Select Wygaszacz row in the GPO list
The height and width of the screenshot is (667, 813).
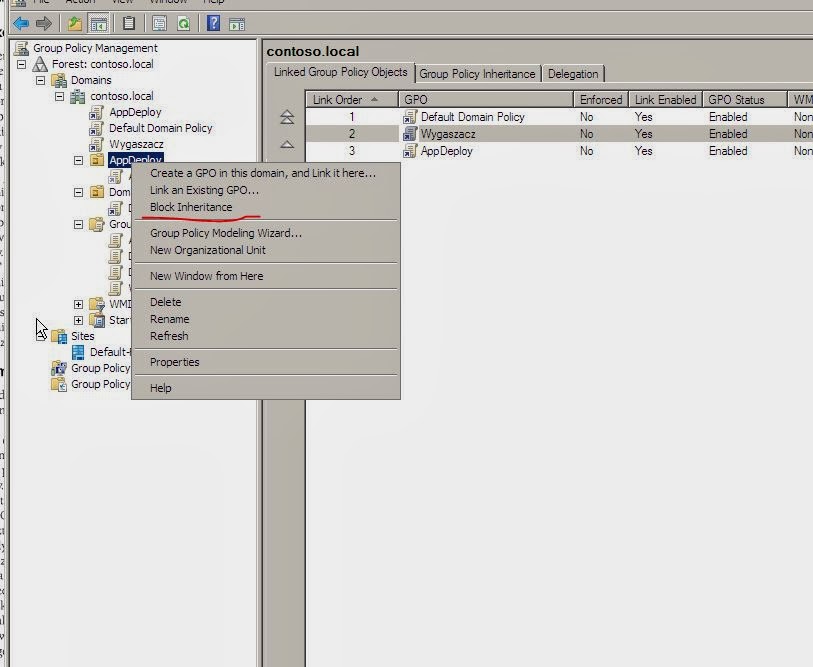coord(559,134)
